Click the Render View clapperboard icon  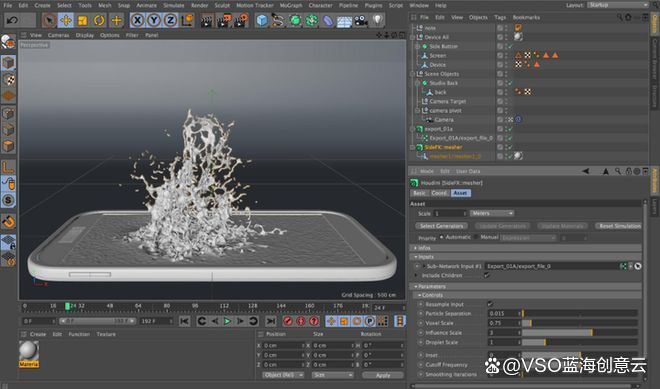tap(206, 20)
